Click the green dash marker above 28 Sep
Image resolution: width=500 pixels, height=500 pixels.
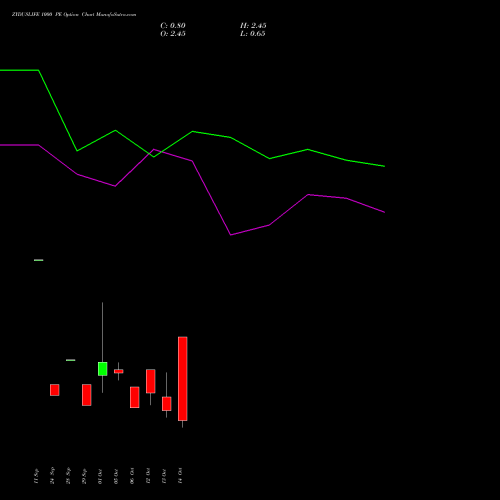(71, 360)
